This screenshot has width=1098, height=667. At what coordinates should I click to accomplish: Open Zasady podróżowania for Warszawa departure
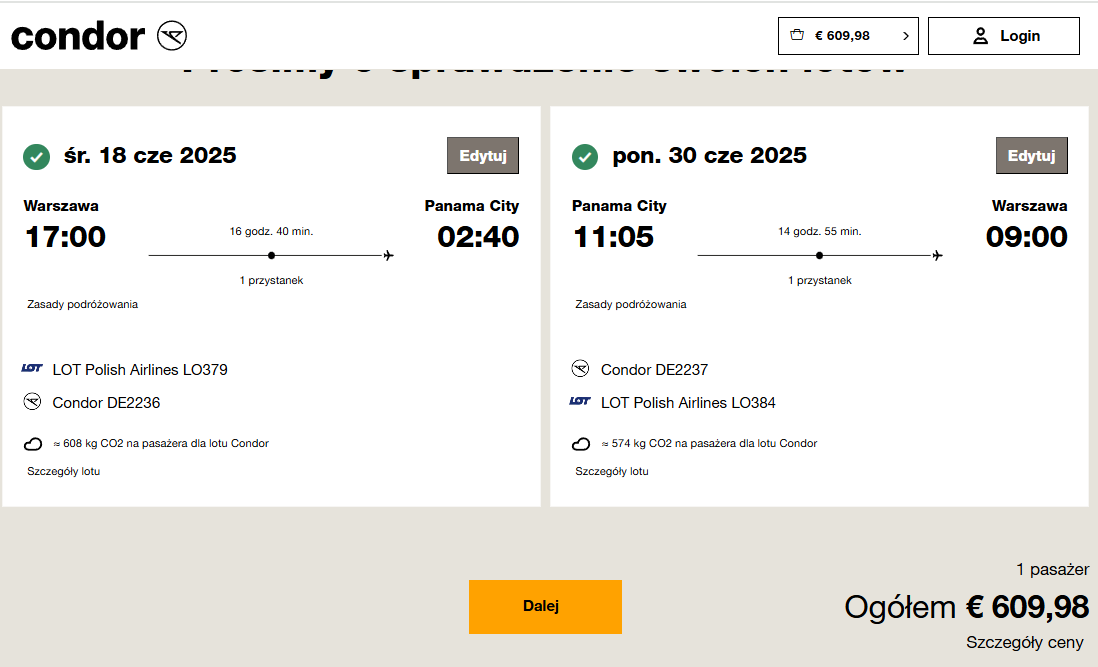tap(83, 304)
